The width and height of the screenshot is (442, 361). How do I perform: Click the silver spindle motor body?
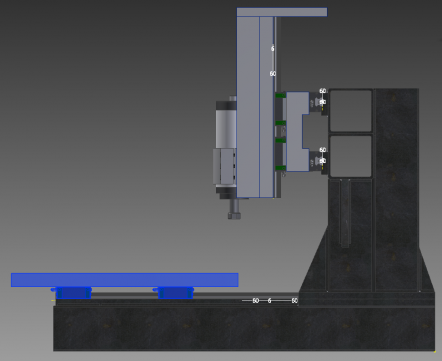pyautogui.click(x=226, y=129)
